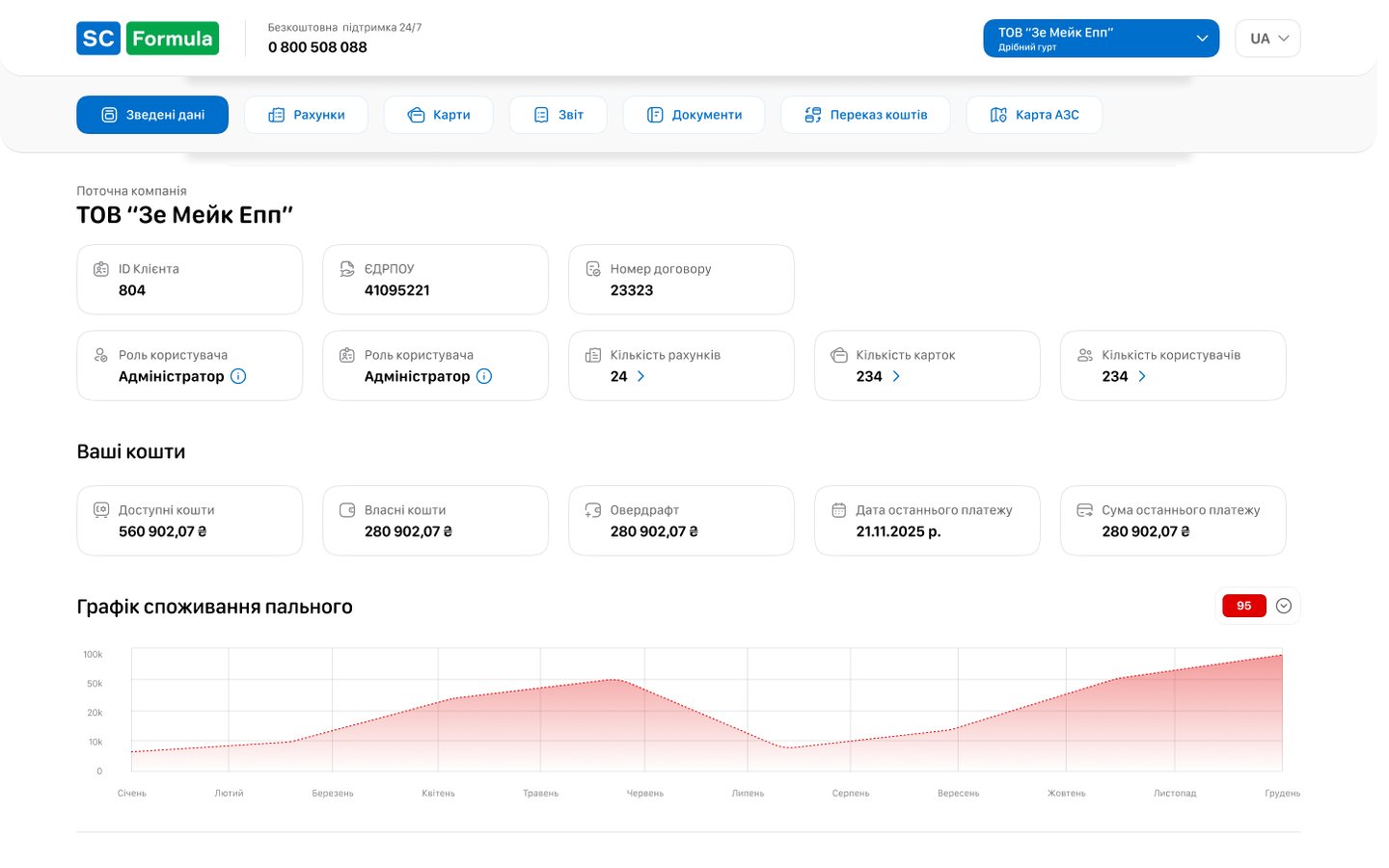Click the red 95 fuel badge
Viewport: 1389px width, 868px height.
click(x=1244, y=606)
